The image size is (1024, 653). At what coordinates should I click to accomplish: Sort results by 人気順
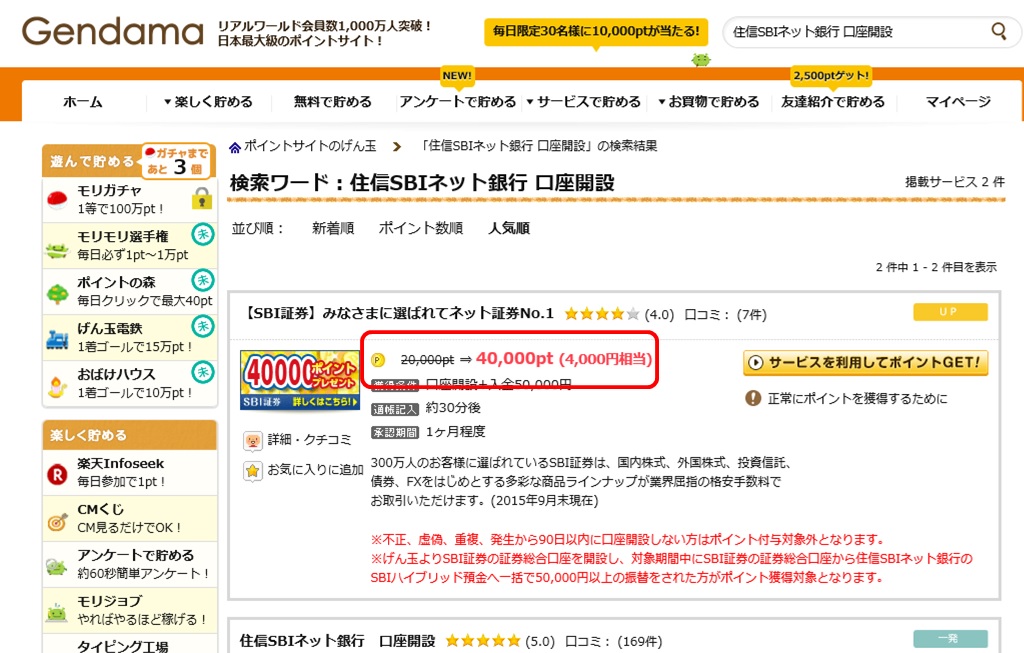point(509,228)
